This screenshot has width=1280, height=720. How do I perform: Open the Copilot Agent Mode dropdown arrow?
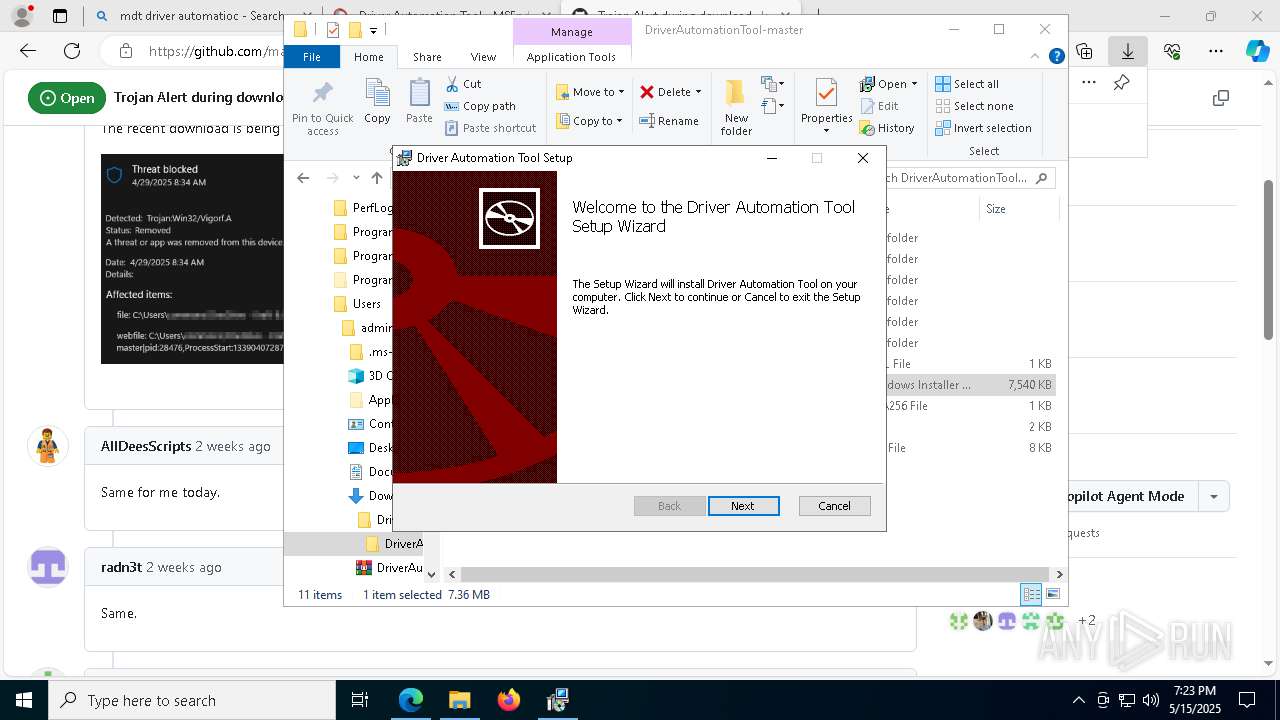point(1214,496)
